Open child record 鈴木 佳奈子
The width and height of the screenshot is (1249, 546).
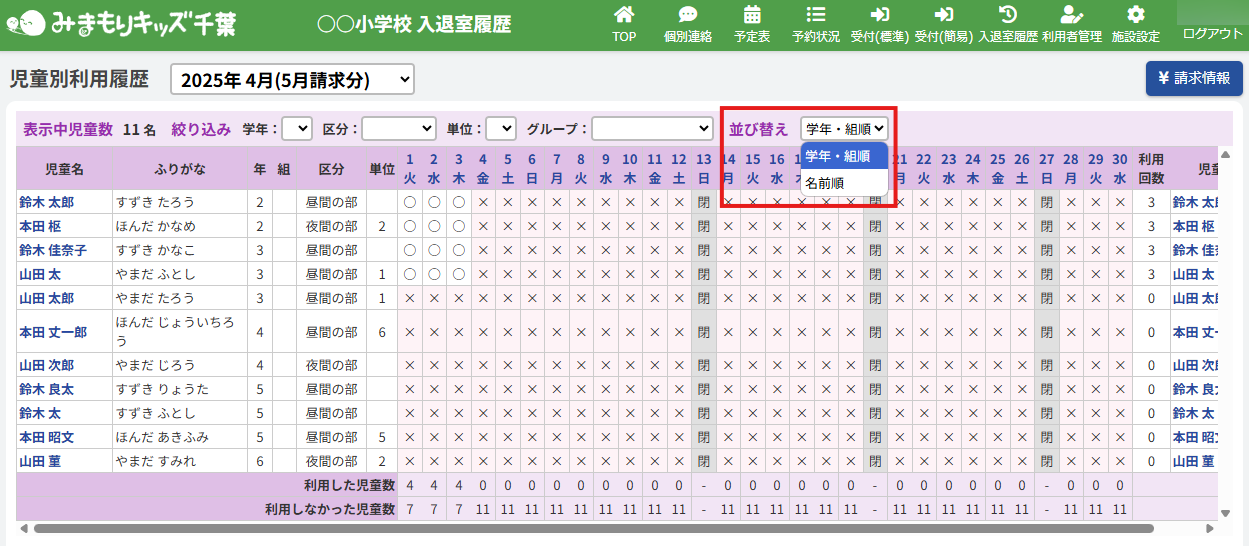coord(53,250)
